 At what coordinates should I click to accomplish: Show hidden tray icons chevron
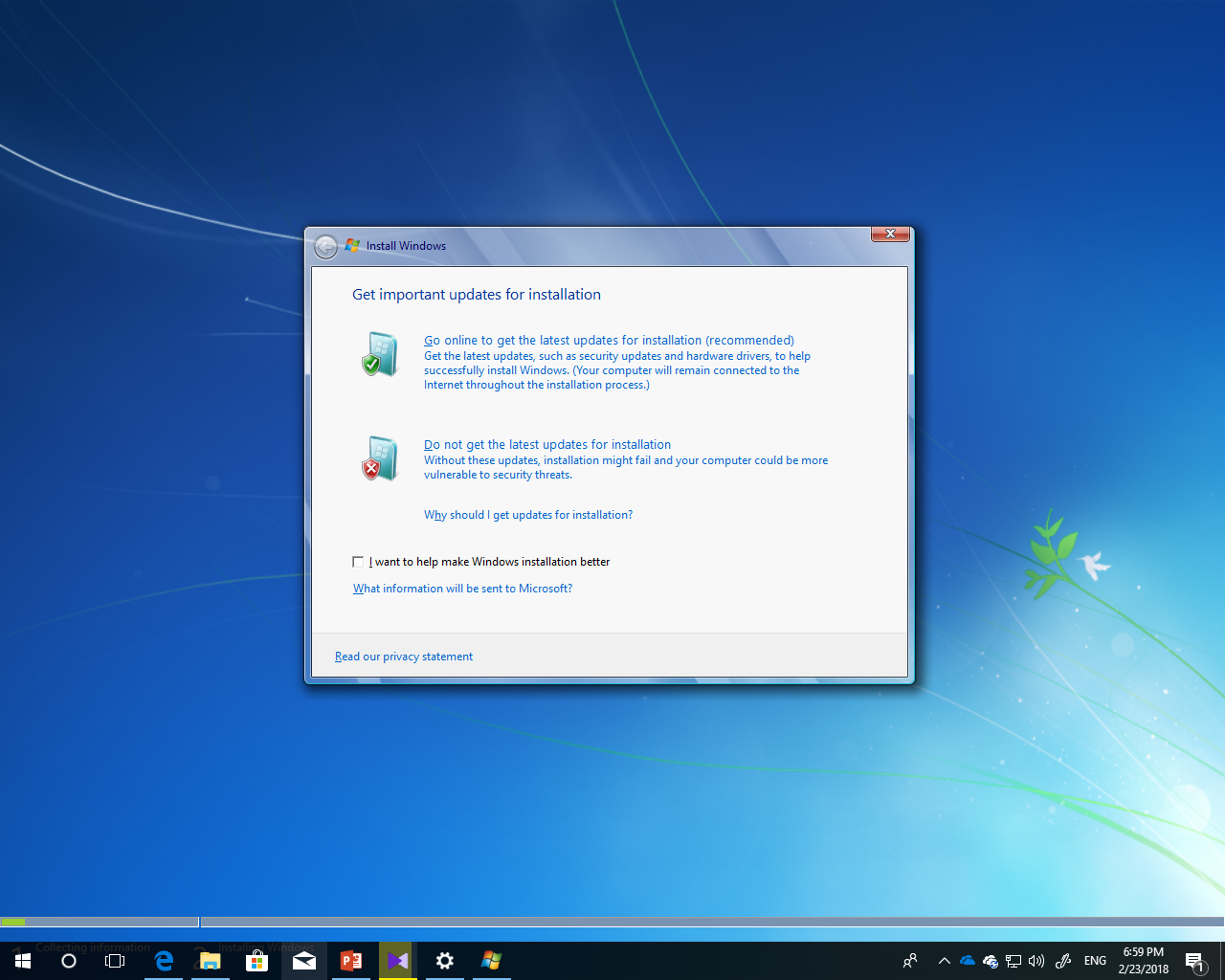coord(945,961)
